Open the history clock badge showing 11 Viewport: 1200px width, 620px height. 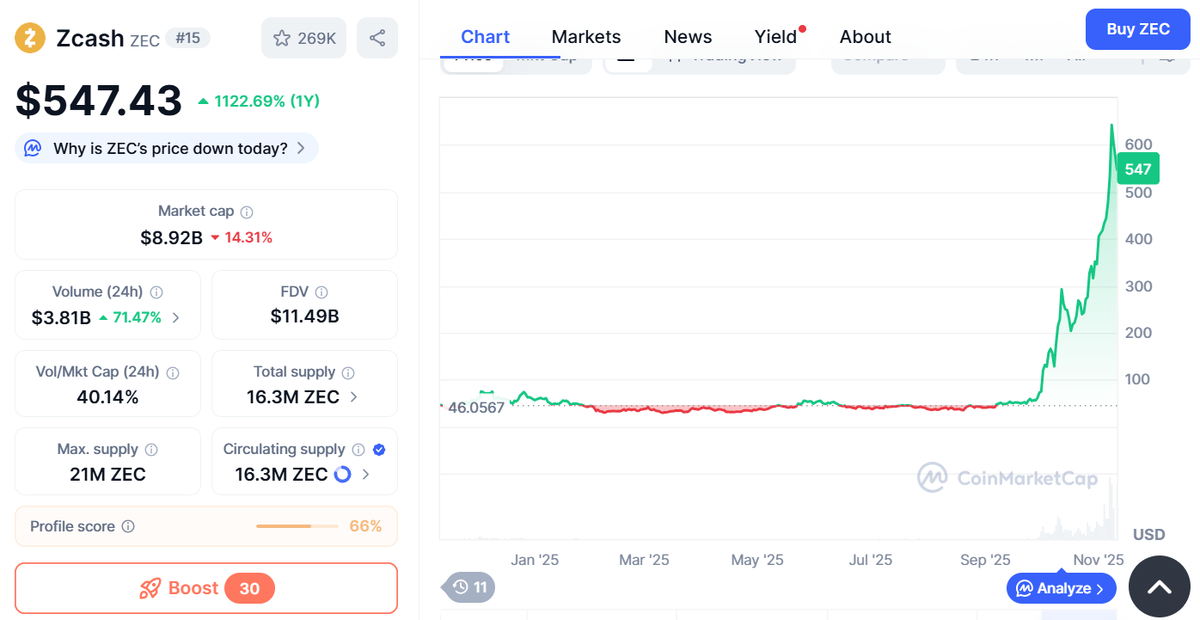[469, 587]
